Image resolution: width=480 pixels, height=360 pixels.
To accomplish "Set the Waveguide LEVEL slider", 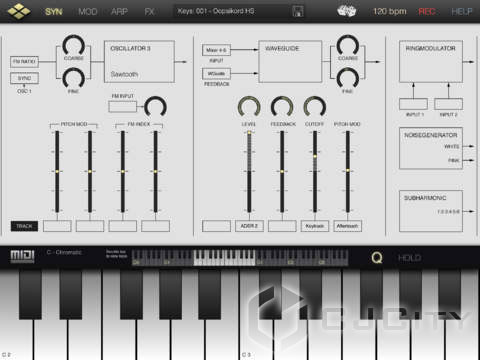I will click(x=249, y=171).
